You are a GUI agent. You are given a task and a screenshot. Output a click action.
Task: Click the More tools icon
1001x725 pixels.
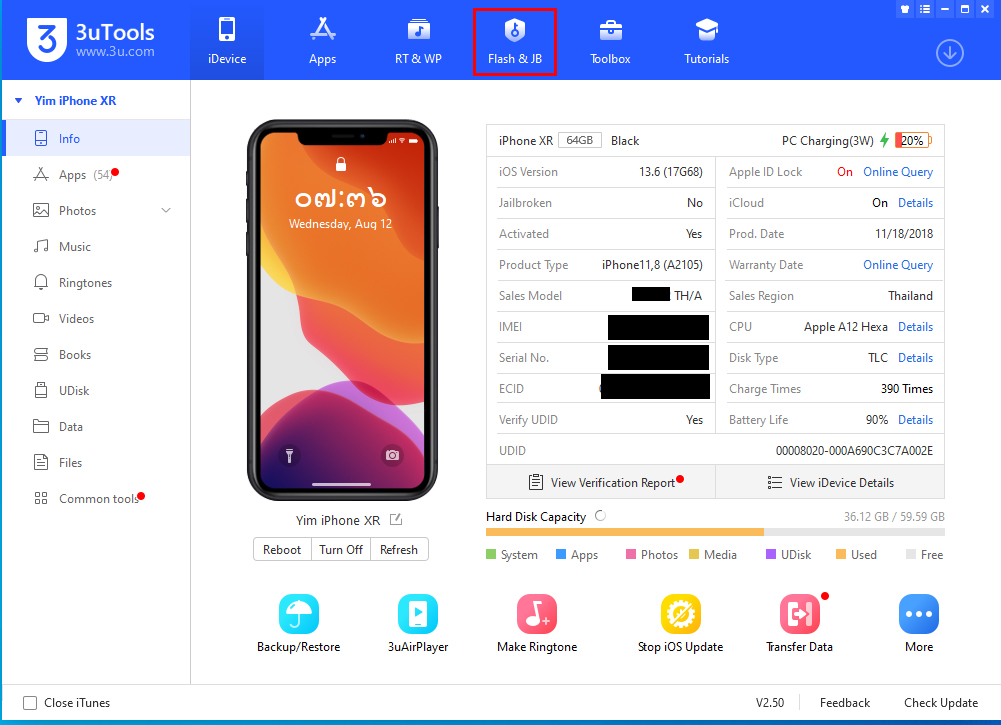click(918, 614)
